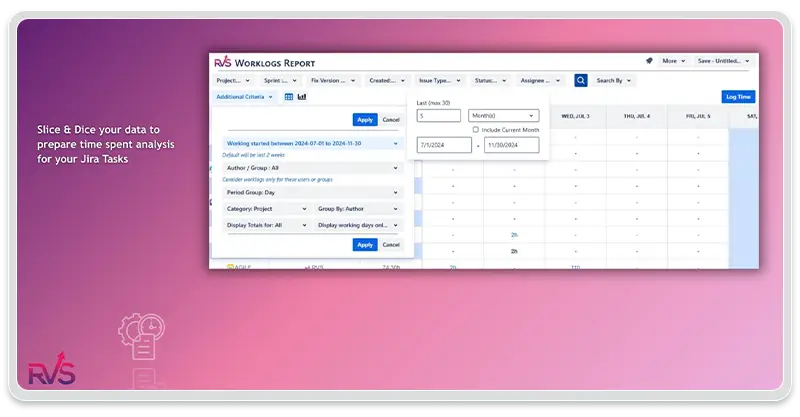Open the Display Totals for: All dropdown

click(x=266, y=225)
